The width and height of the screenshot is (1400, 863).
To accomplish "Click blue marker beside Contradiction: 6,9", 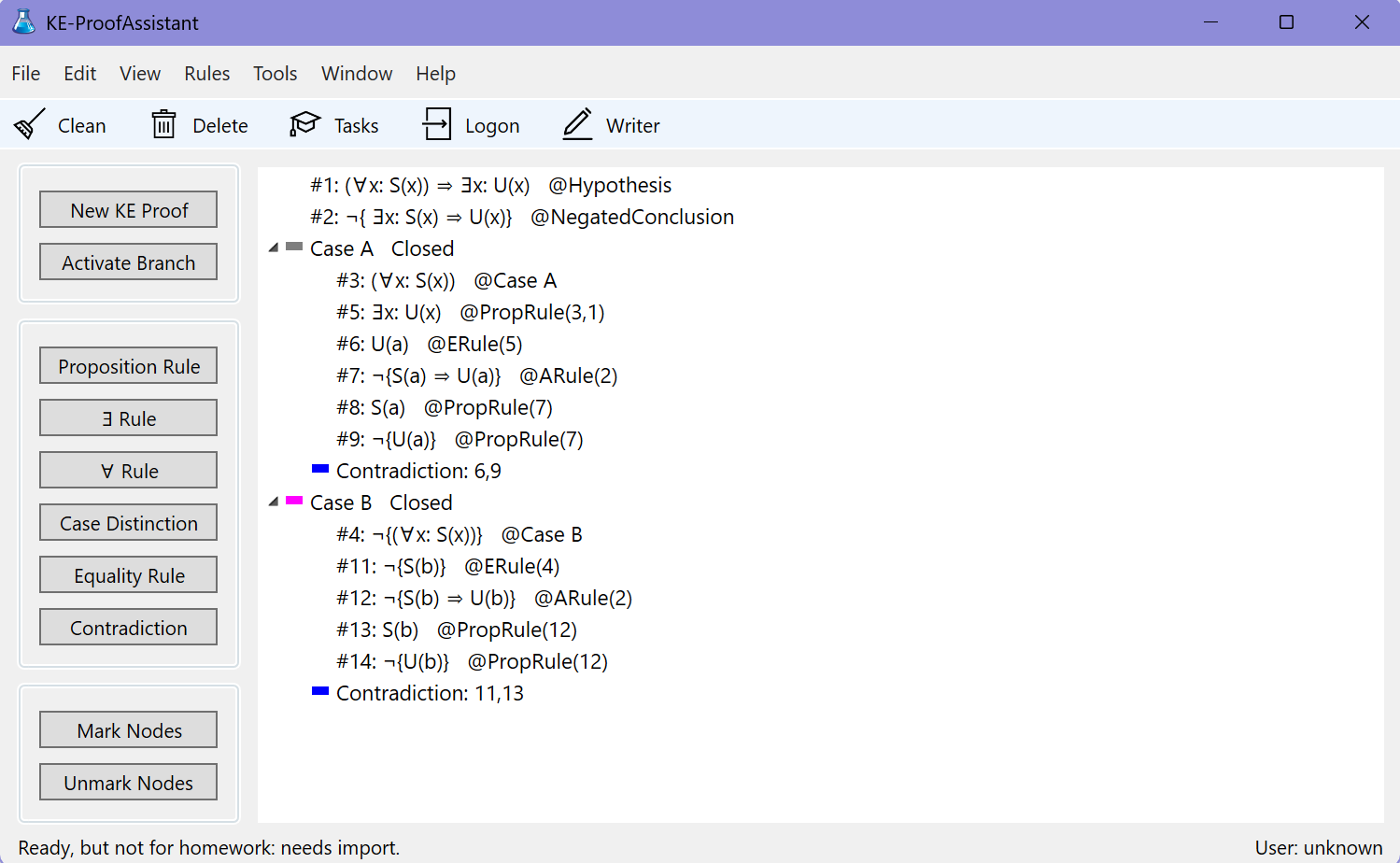I will [x=320, y=469].
